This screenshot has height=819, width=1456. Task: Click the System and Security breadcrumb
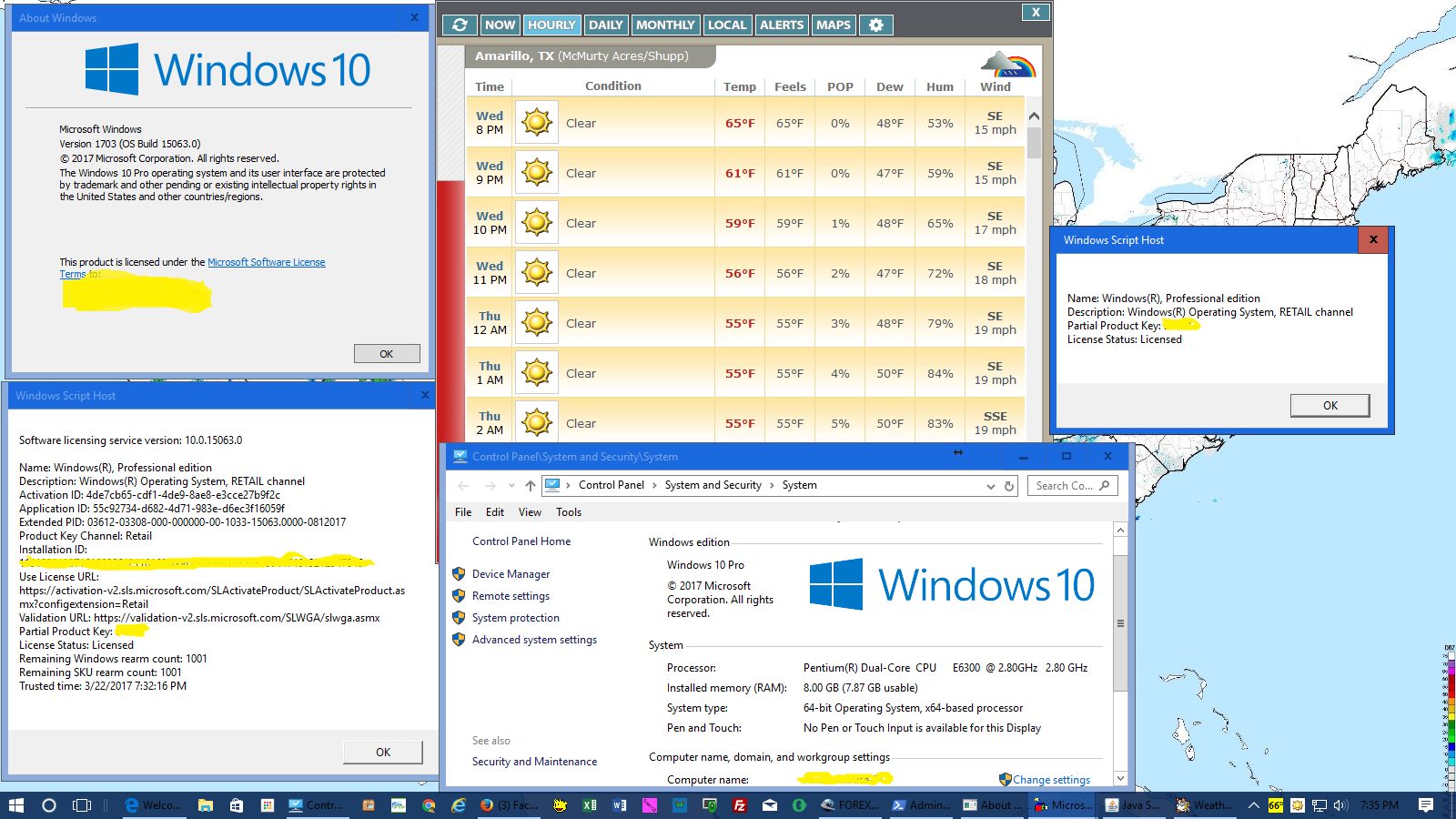713,486
